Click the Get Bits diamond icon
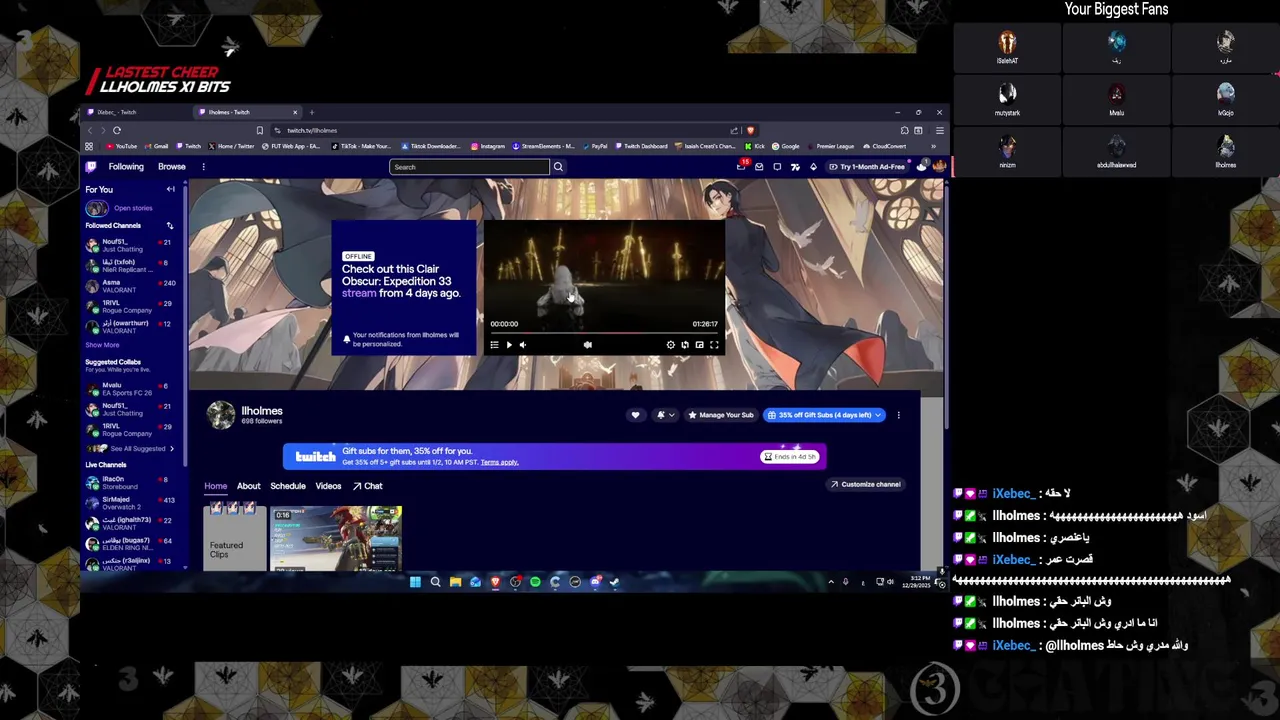Screen dimensions: 1280x720 coord(813,167)
